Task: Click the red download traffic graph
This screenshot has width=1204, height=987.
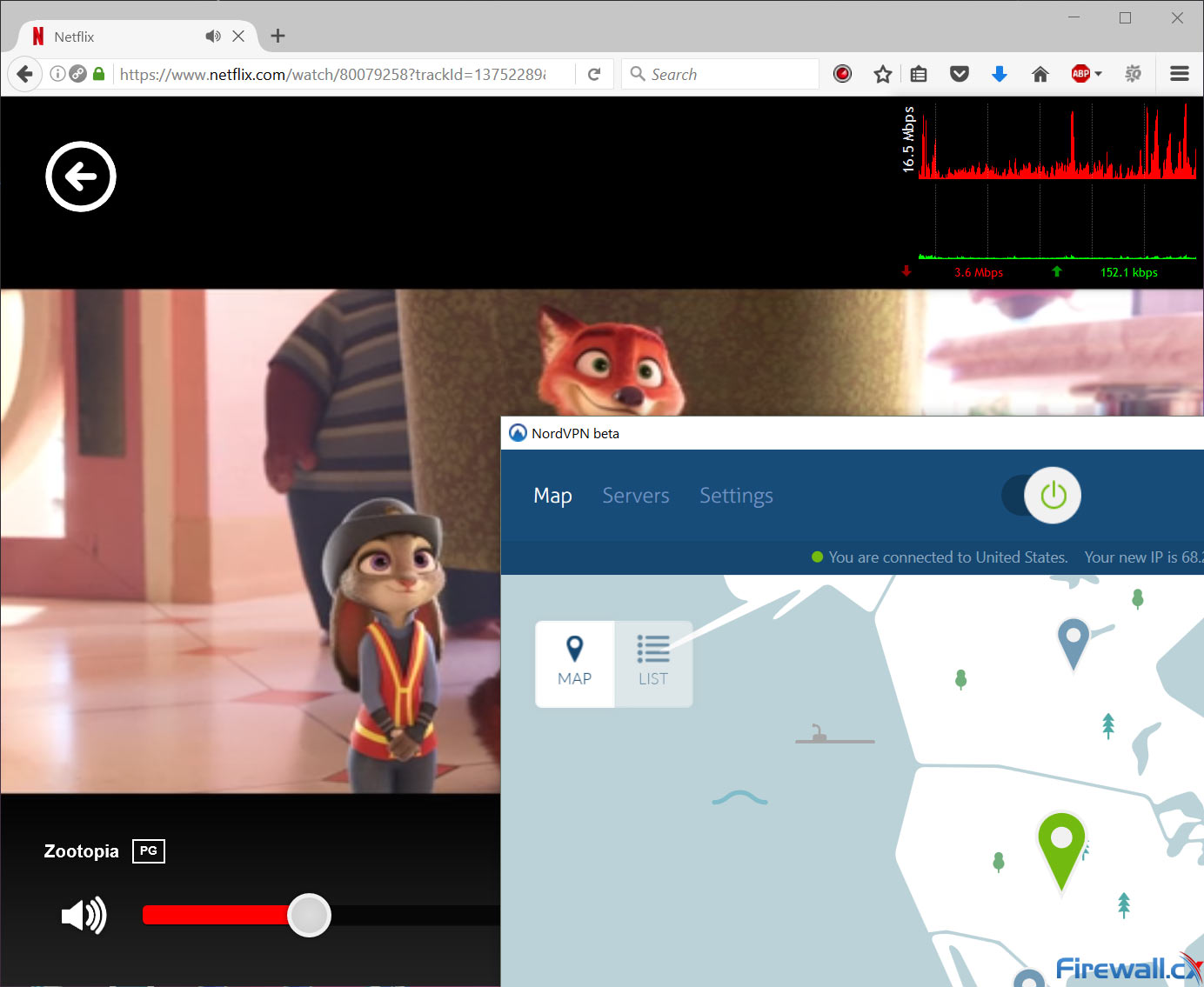Action: [x=1058, y=143]
